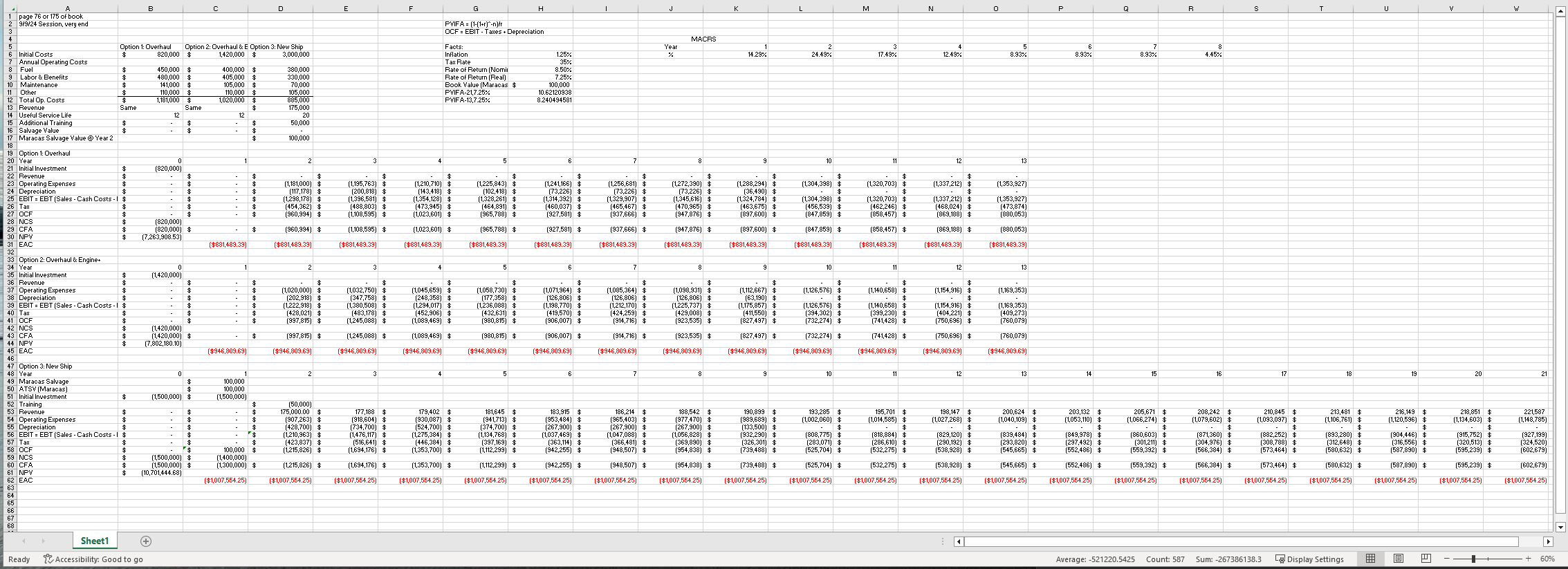Select the "ATSV (Maracas)" label cell
Viewport: 1568px width, 569px height.
(68, 389)
